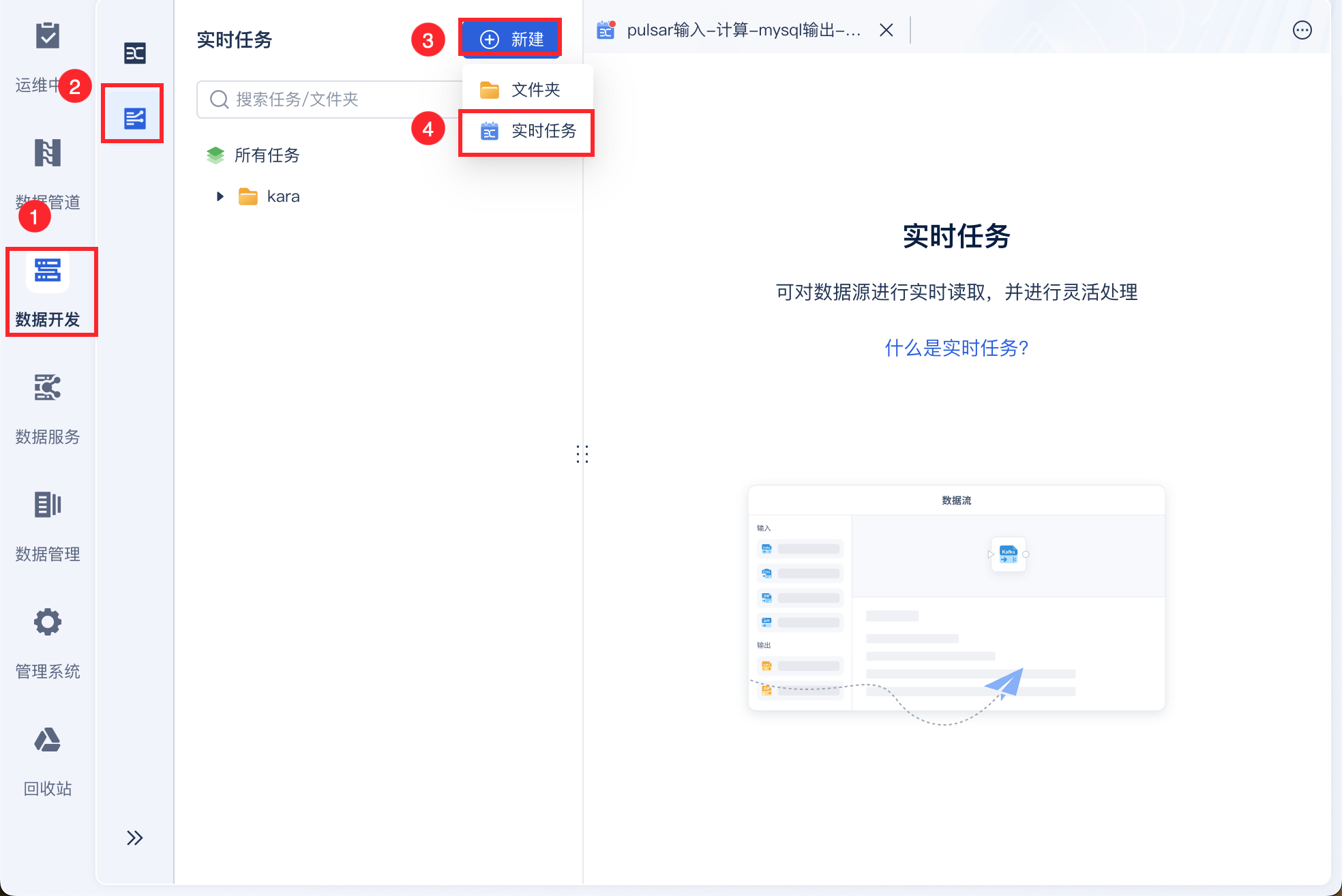Choose 实时任务 from the new menu
The image size is (1342, 896).
pos(543,131)
